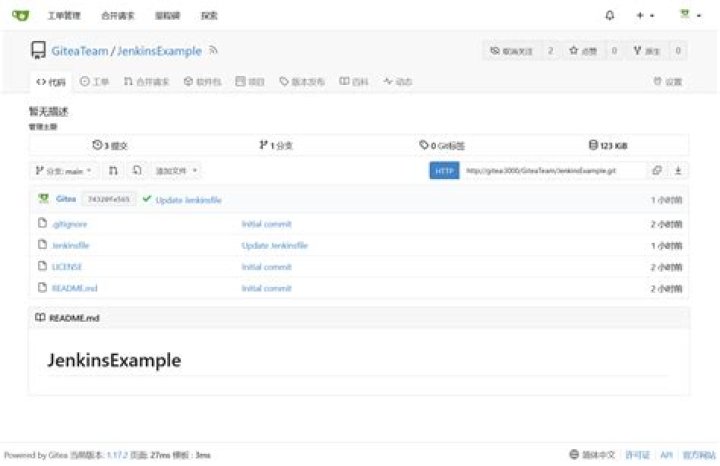
Task: Copy the repository clone URL
Action: (657, 170)
